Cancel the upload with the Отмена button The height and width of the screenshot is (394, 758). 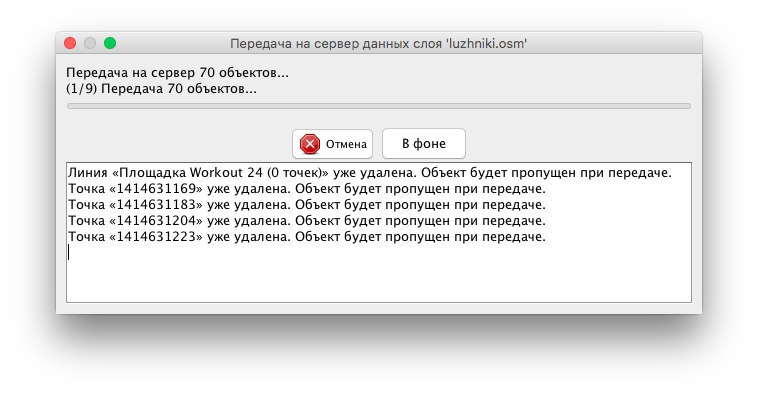click(x=332, y=144)
